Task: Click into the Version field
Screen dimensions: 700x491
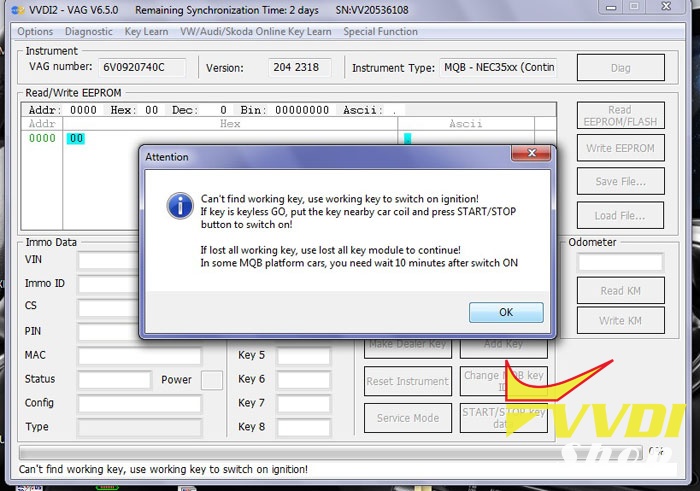Action: point(300,67)
